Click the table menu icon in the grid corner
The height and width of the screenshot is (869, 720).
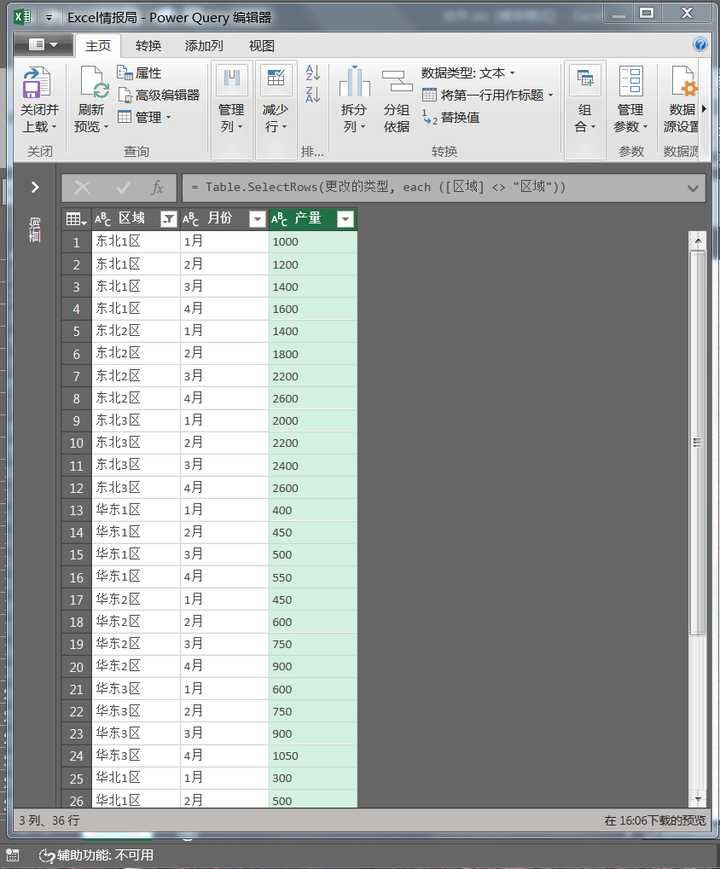click(76, 219)
